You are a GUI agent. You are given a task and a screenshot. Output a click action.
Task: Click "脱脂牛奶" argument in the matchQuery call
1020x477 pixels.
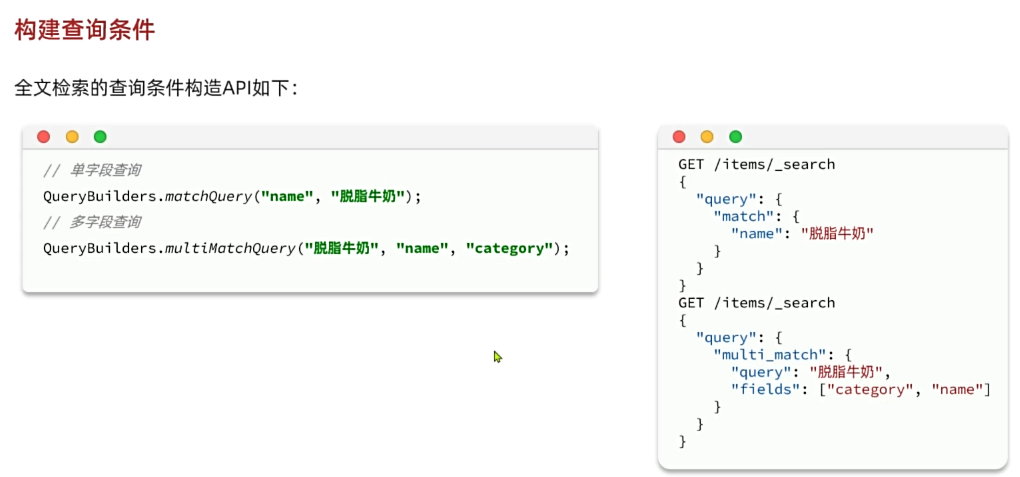point(371,196)
